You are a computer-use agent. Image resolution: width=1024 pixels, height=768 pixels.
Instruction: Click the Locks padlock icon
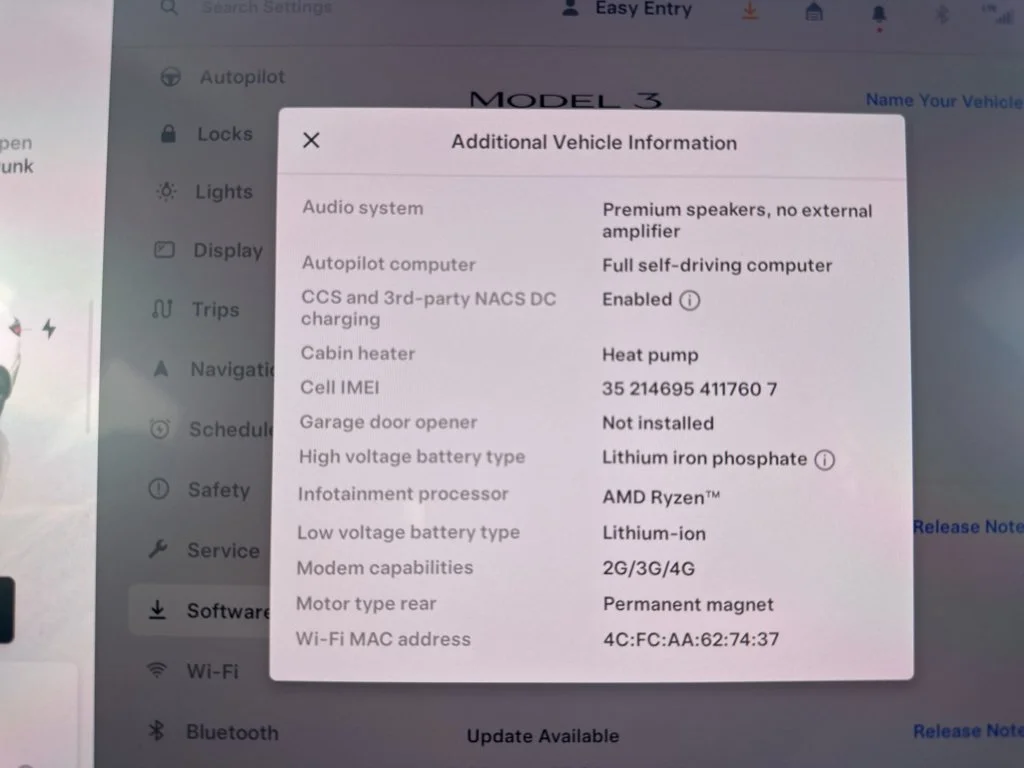click(168, 133)
